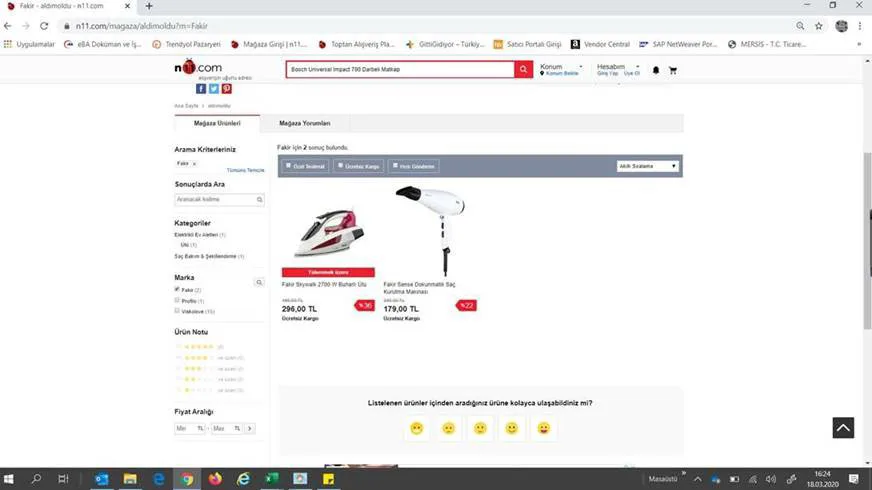Open the shopping cart icon

[x=673, y=70]
